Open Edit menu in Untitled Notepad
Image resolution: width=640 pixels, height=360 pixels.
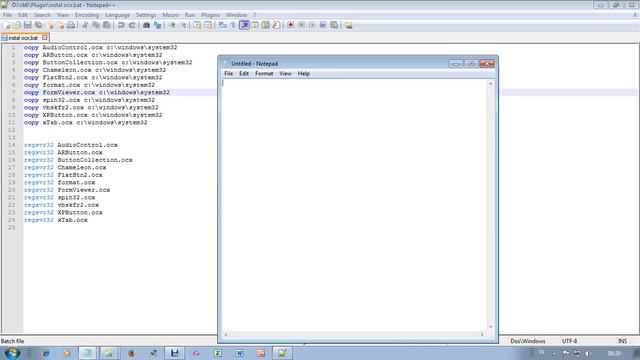tap(244, 73)
